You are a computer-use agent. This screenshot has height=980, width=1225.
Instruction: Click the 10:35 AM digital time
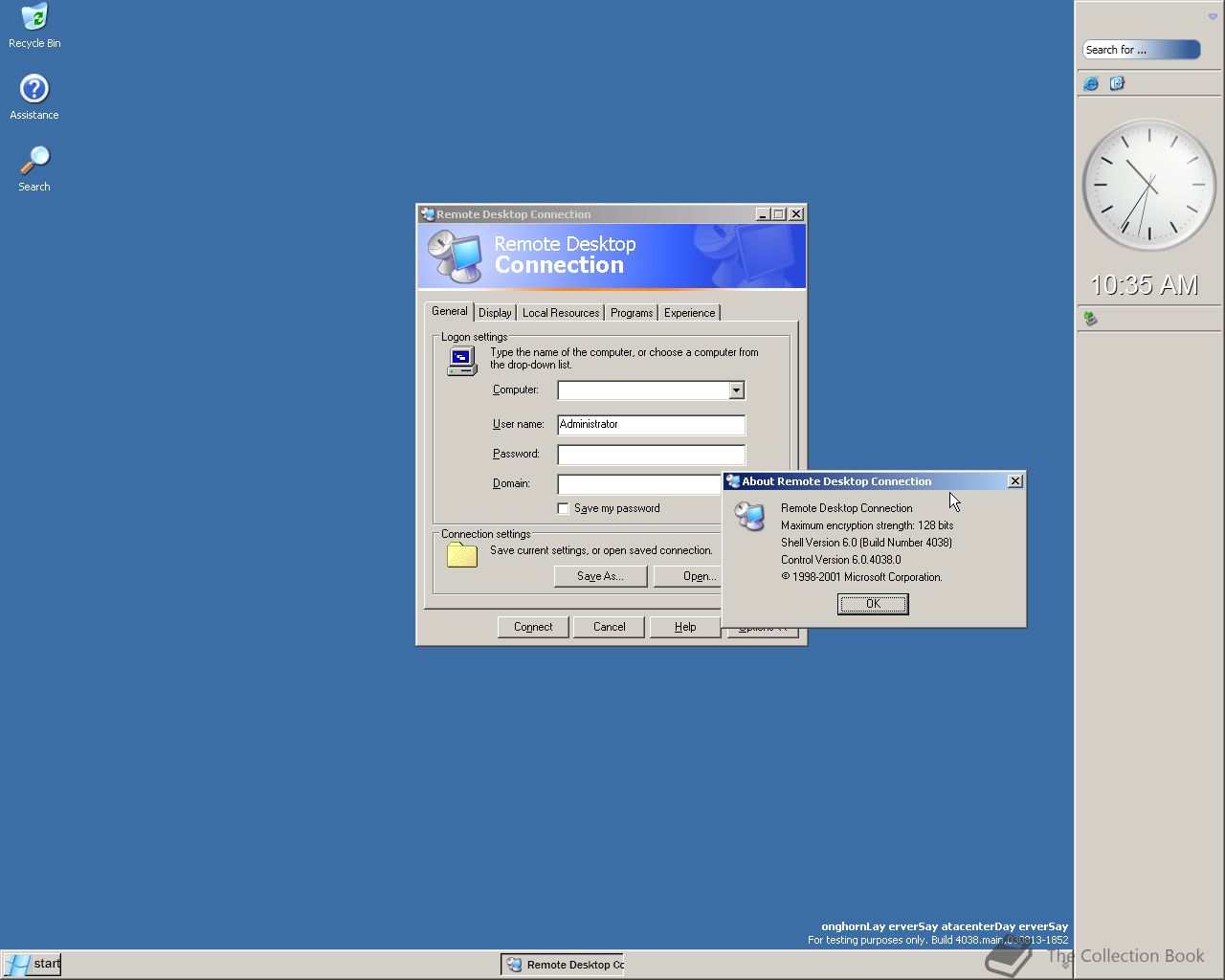[x=1144, y=285]
